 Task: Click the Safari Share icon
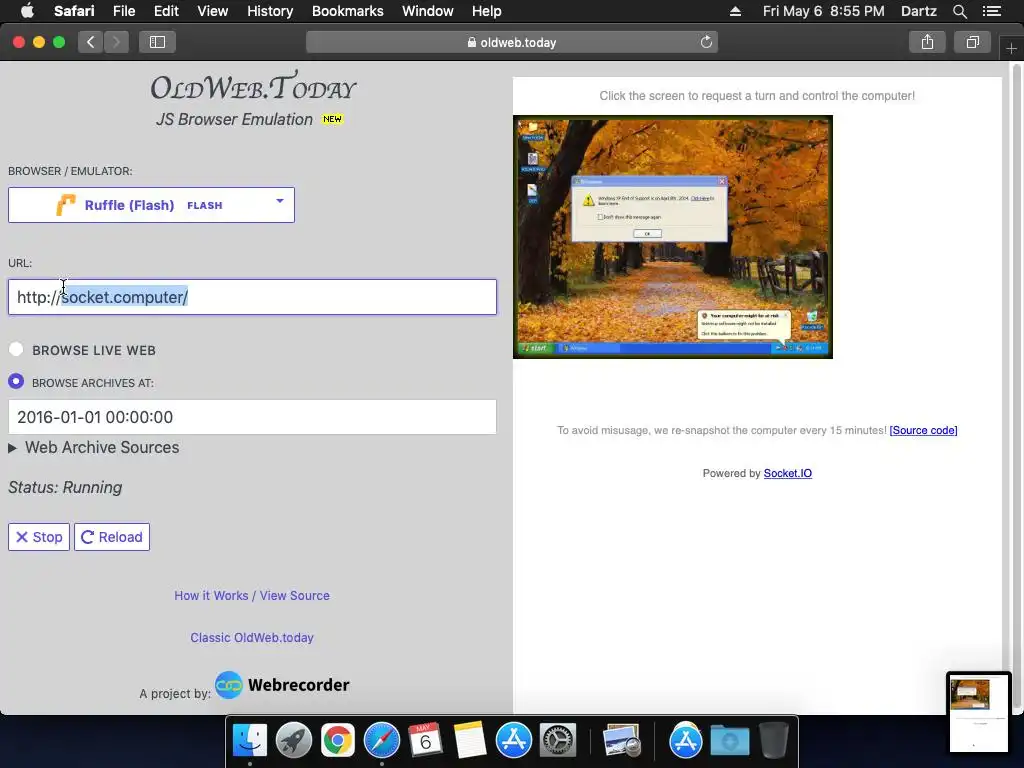(927, 42)
